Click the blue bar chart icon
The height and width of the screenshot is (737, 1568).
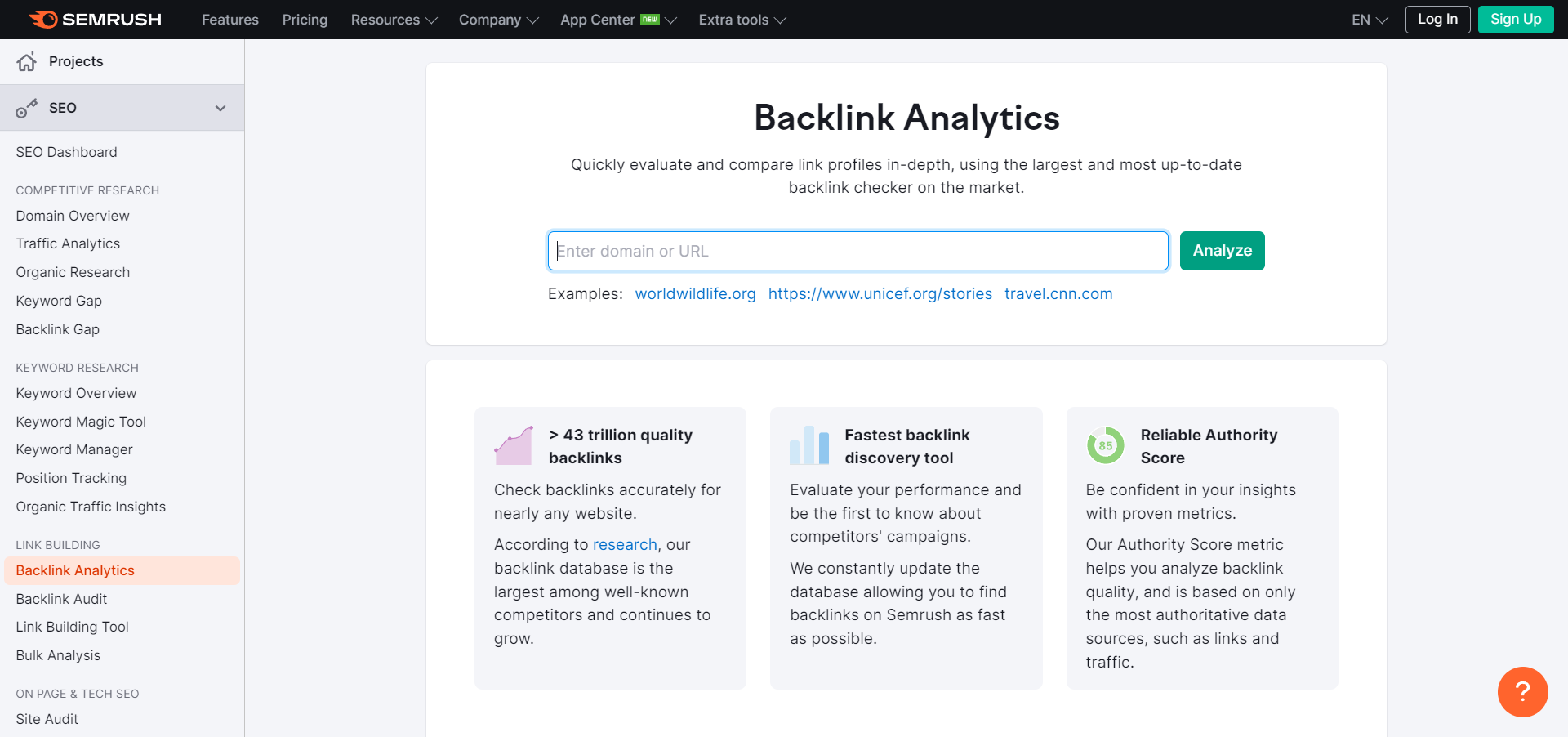pyautogui.click(x=809, y=445)
